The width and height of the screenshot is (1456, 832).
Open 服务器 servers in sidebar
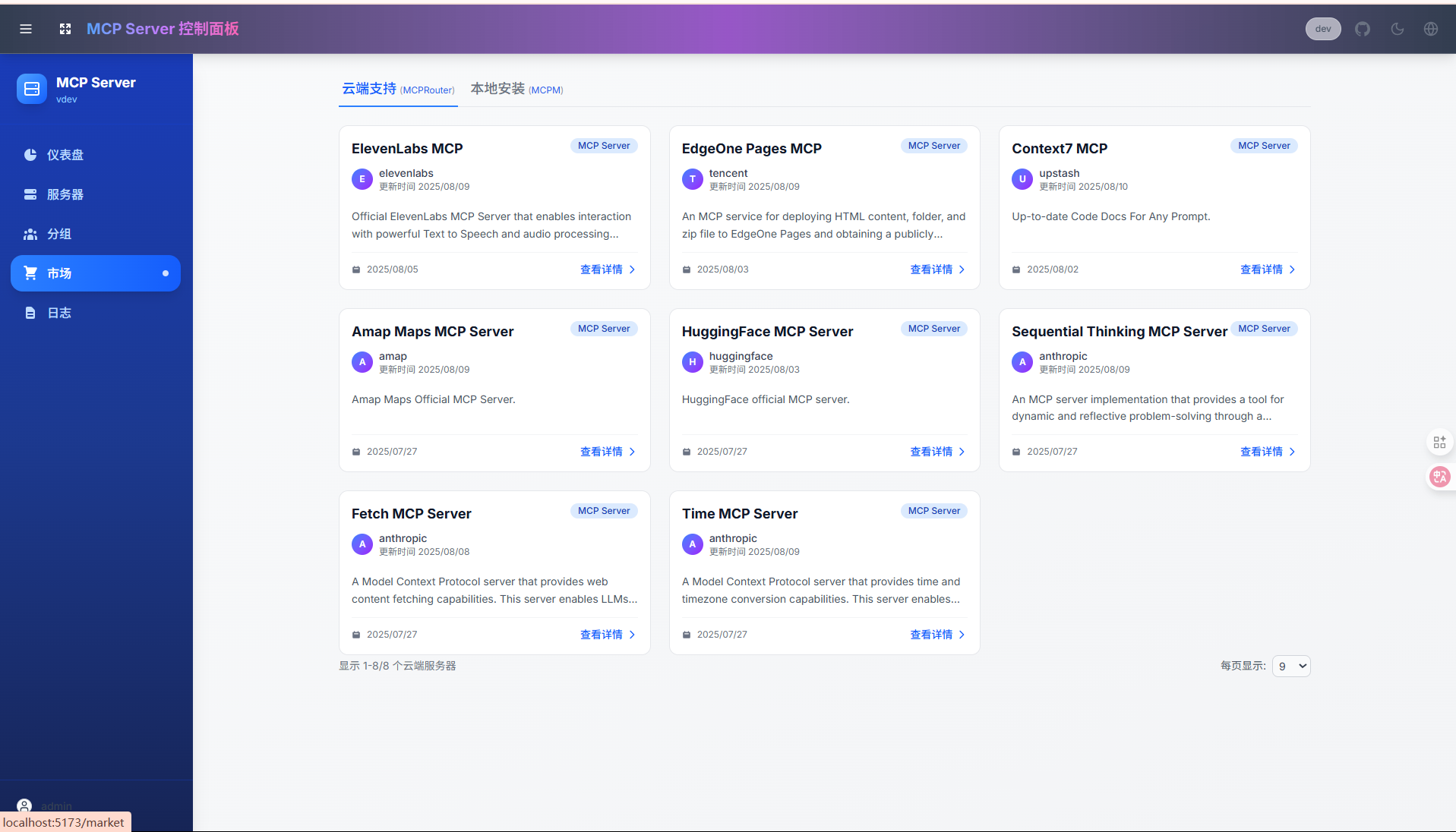tap(96, 194)
